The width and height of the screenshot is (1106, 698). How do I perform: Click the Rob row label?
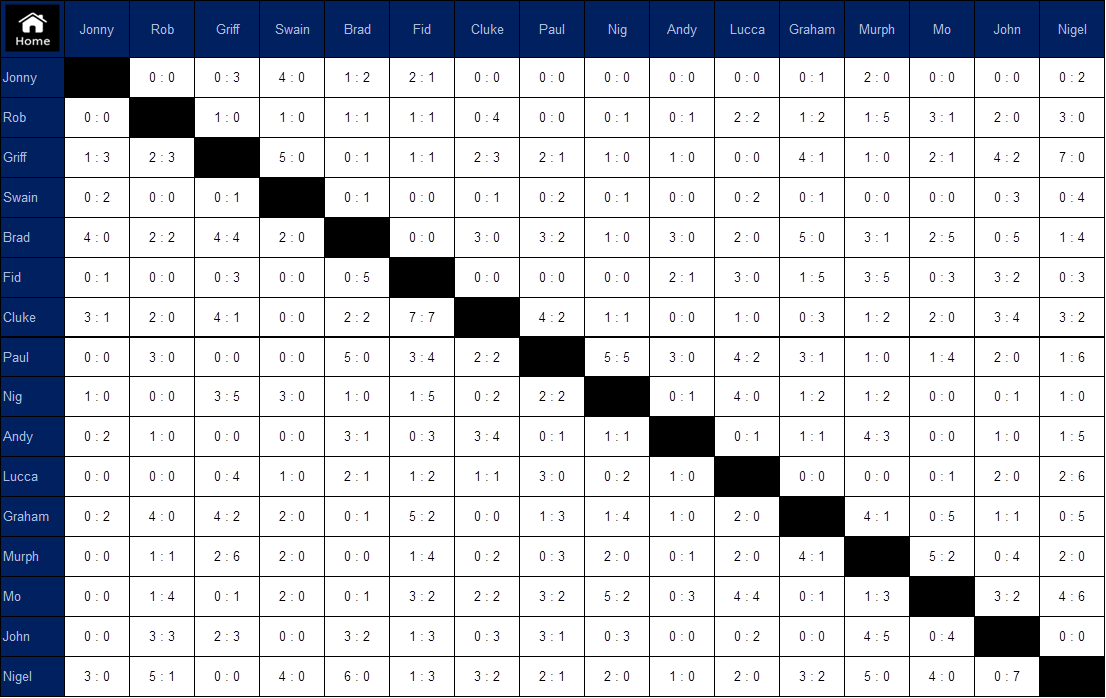[x=32, y=118]
